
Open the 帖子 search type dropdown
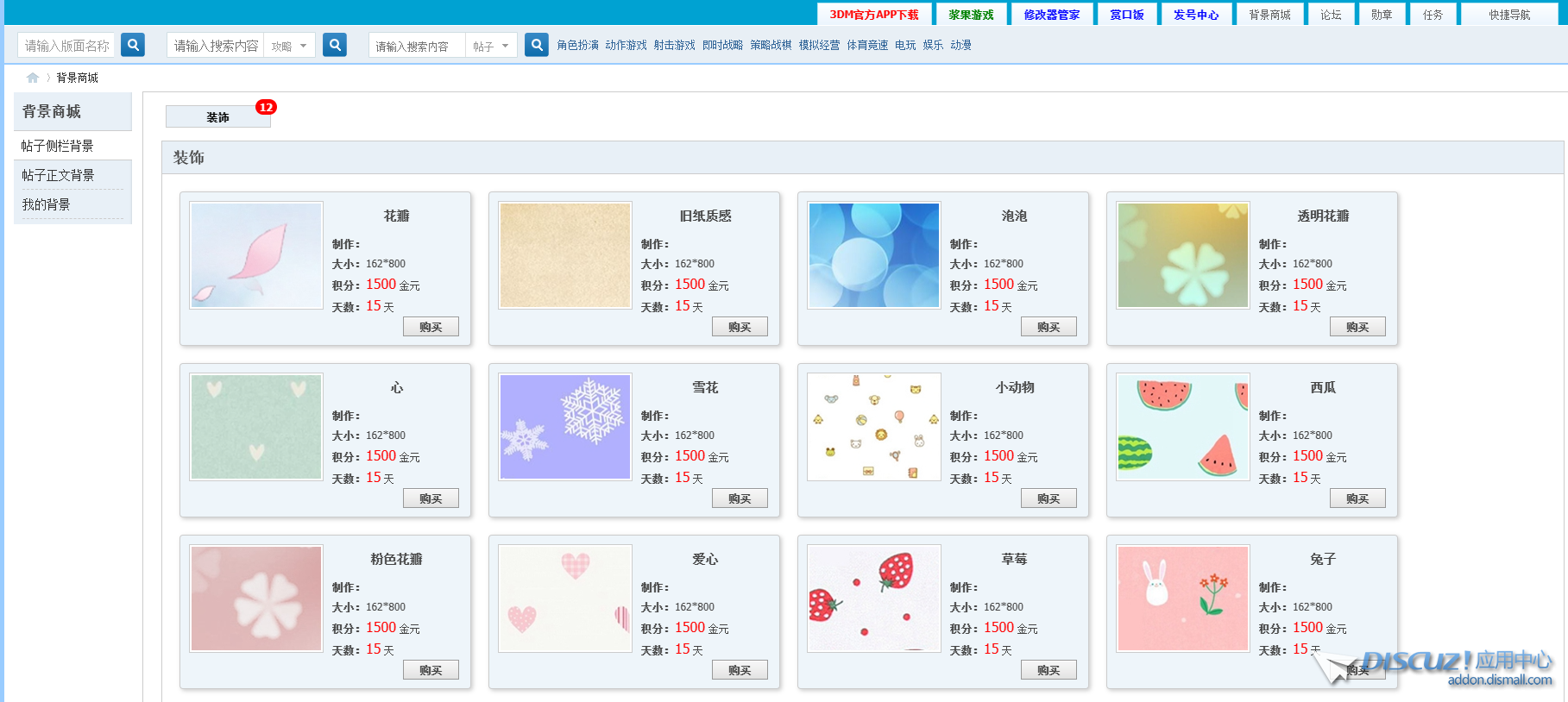pyautogui.click(x=491, y=46)
